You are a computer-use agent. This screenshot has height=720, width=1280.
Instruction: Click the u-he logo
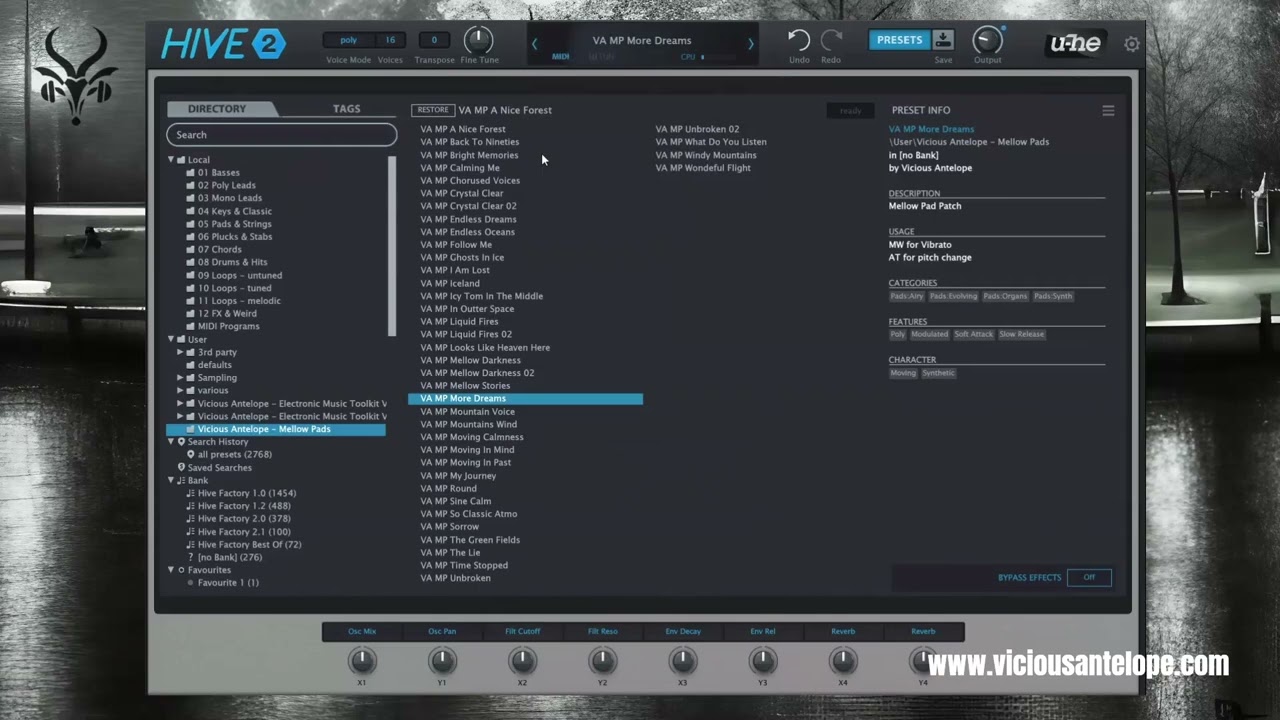(1076, 43)
